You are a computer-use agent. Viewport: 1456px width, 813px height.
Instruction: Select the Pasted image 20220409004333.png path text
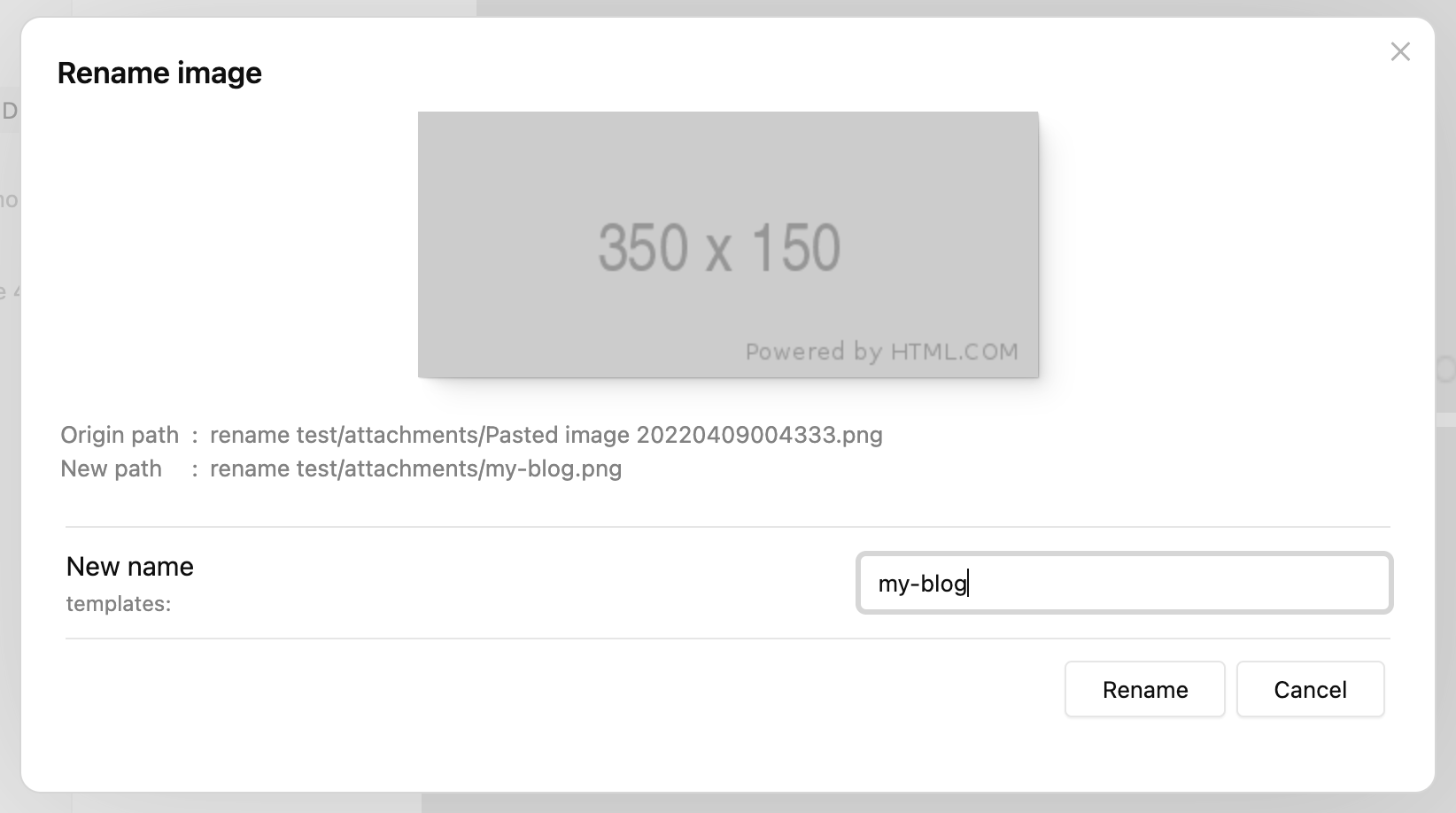point(684,435)
